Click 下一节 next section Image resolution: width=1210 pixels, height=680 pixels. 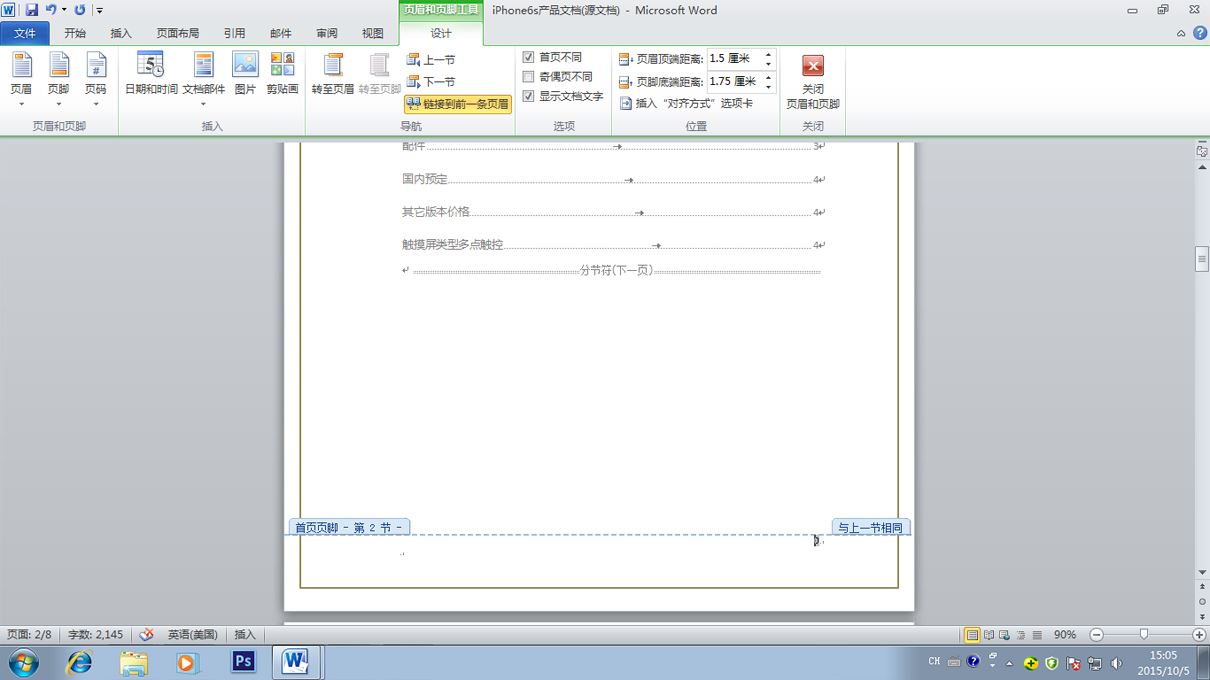pyautogui.click(x=431, y=82)
